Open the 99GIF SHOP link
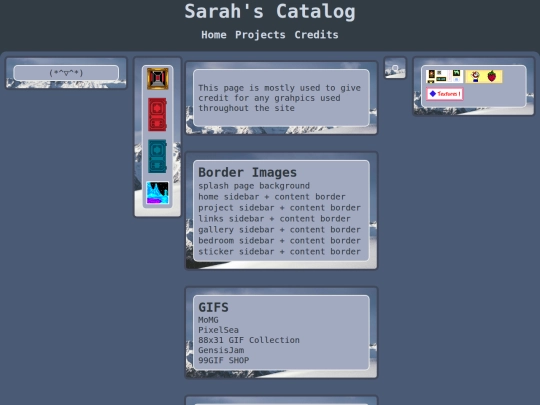 point(223,361)
